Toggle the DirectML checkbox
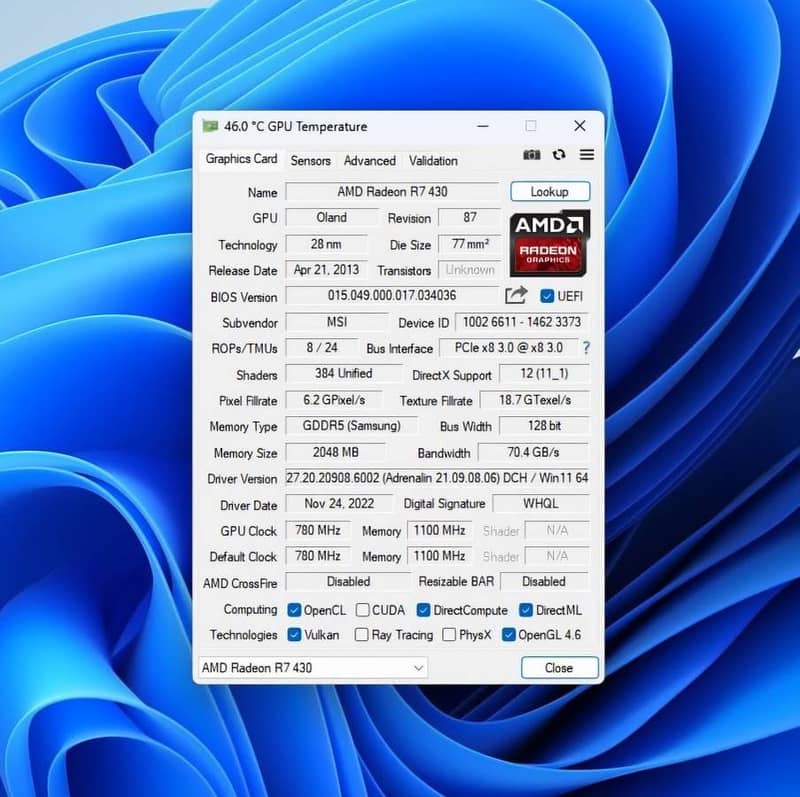The height and width of the screenshot is (797, 800). 526,610
